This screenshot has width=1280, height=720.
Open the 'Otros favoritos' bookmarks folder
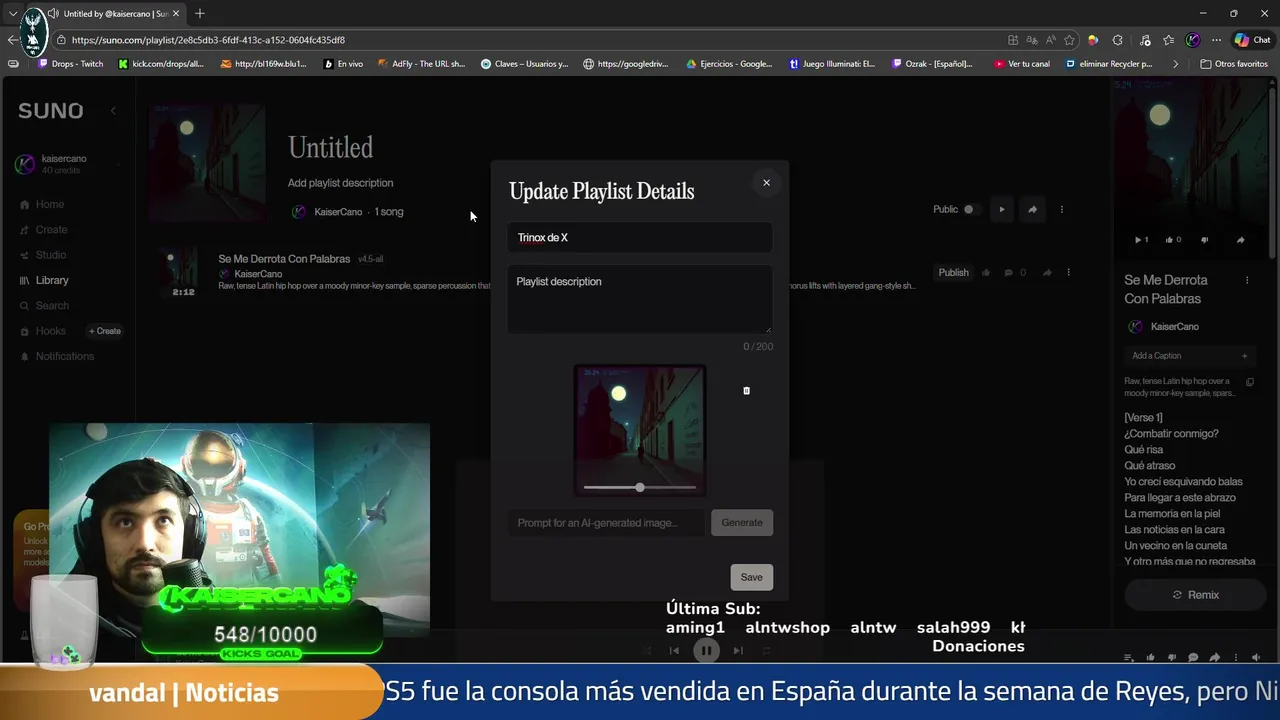tap(1233, 64)
